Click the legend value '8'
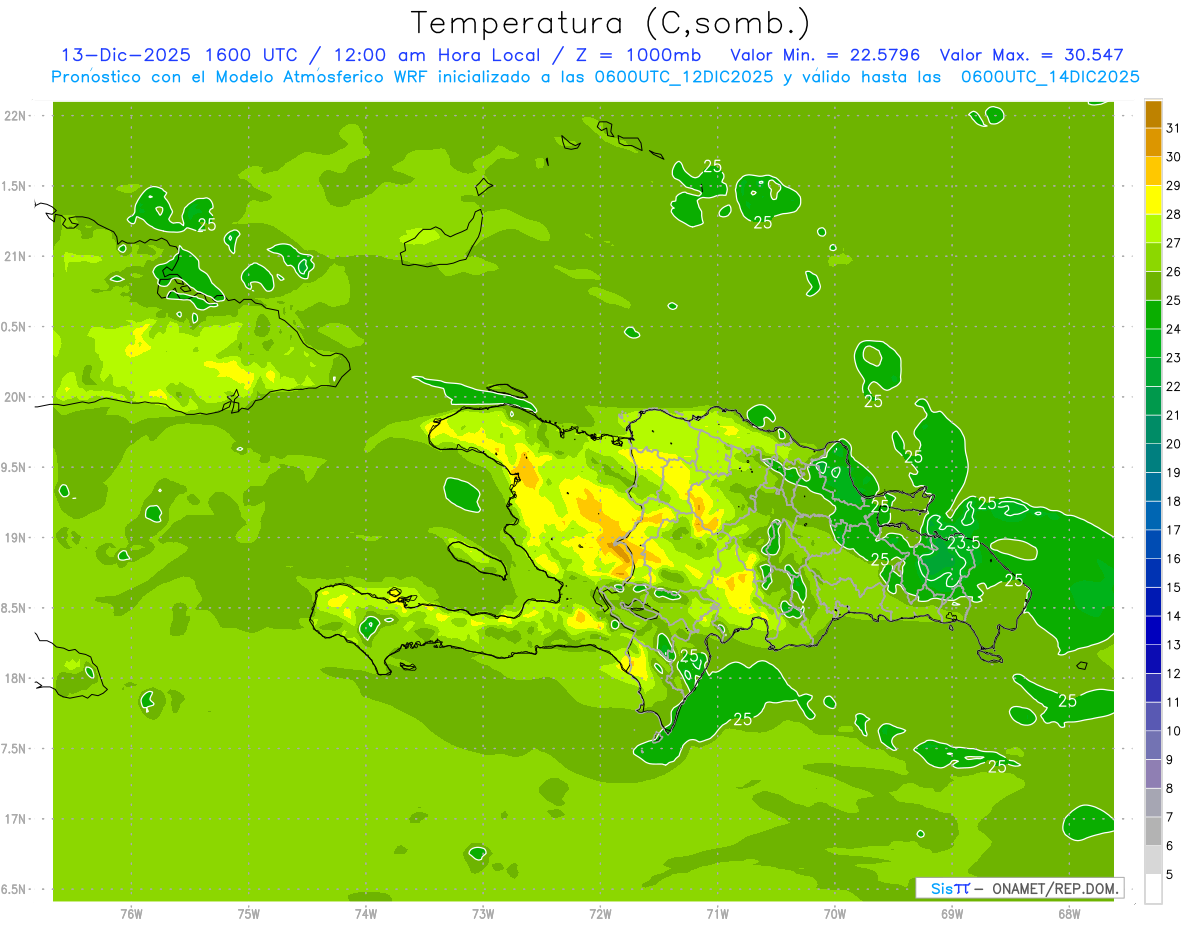This screenshot has width=1200, height=927. click(1171, 788)
